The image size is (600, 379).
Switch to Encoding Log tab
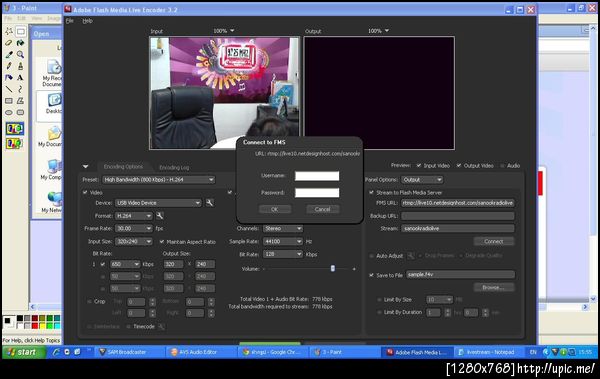coord(174,167)
